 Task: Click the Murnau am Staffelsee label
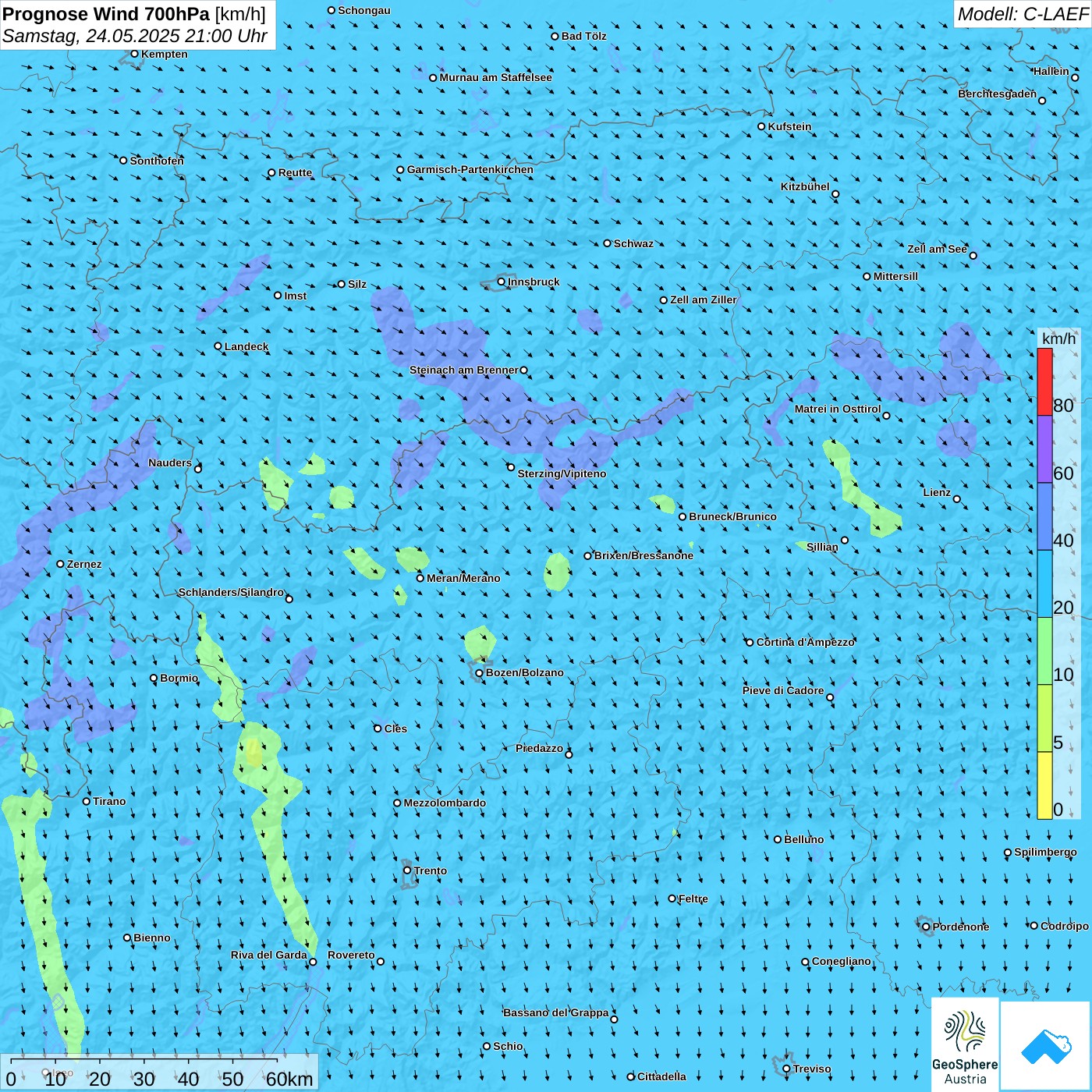[x=496, y=77]
